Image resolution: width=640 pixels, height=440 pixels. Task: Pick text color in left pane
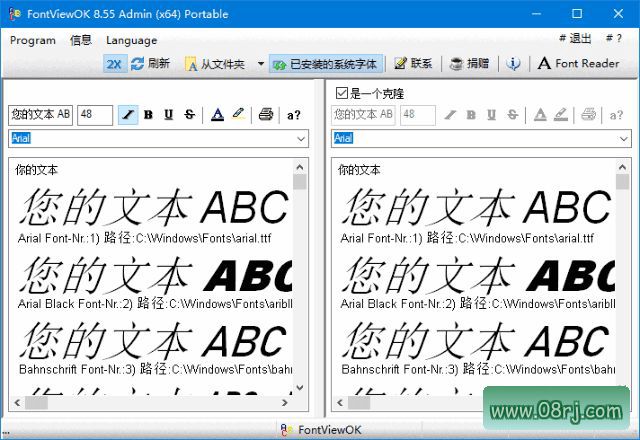[x=217, y=115]
